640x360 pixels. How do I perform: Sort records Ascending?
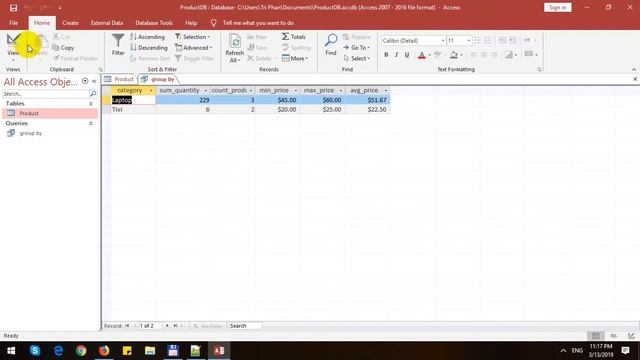point(147,37)
